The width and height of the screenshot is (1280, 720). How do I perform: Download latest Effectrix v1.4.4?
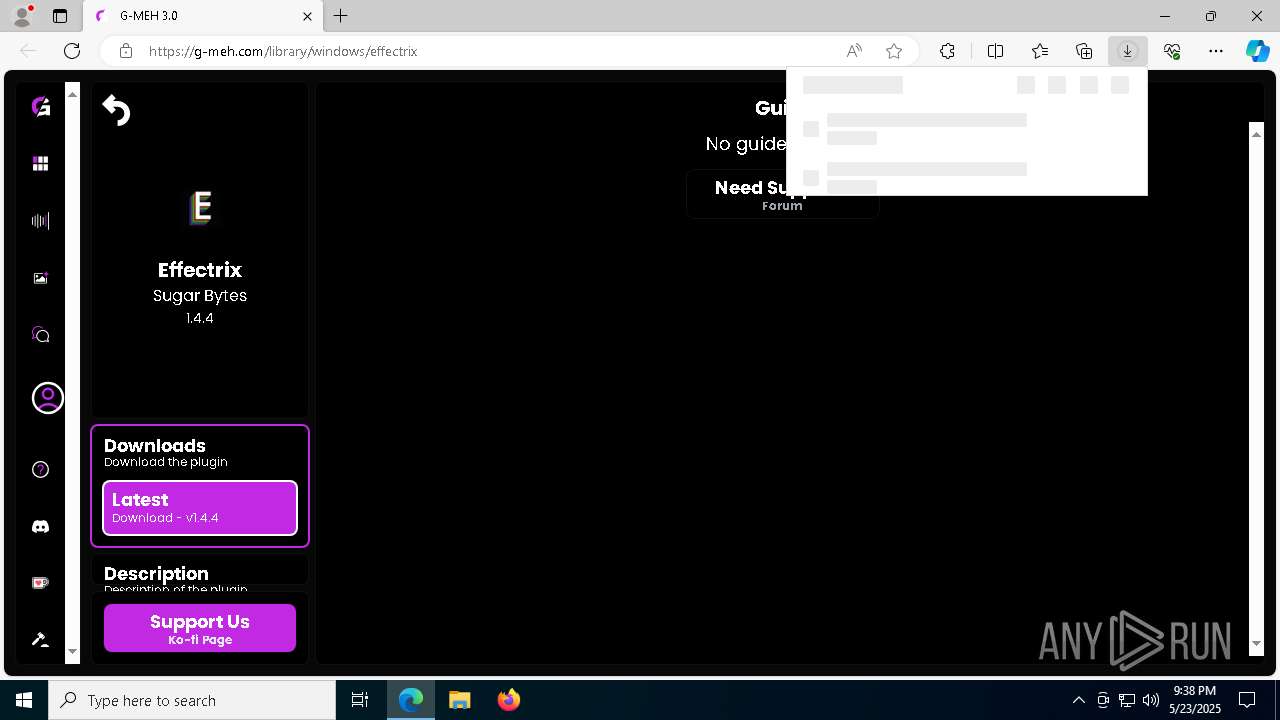point(200,508)
